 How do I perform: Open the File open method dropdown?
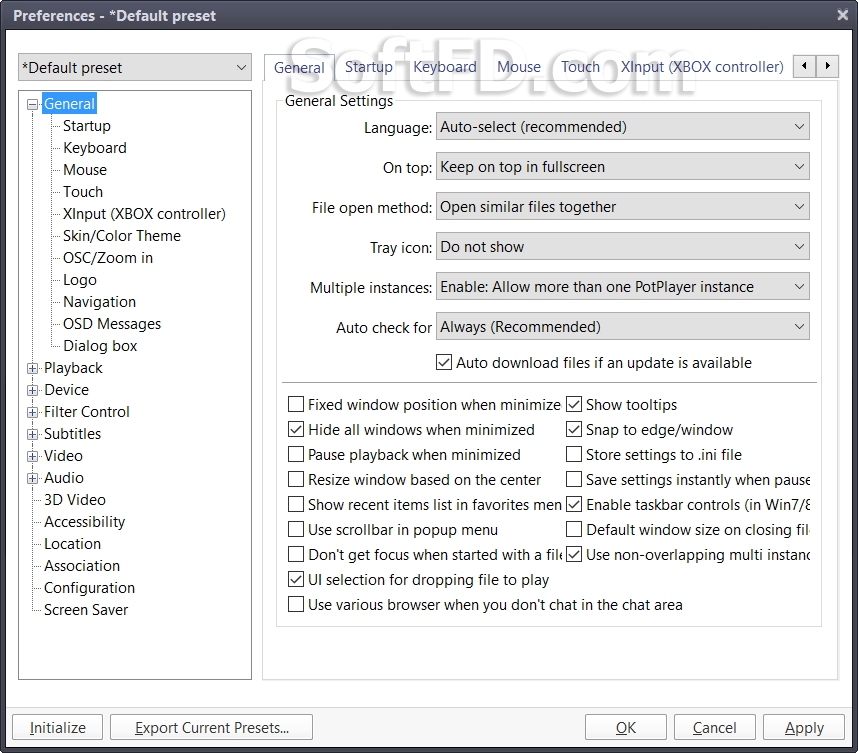click(x=623, y=207)
